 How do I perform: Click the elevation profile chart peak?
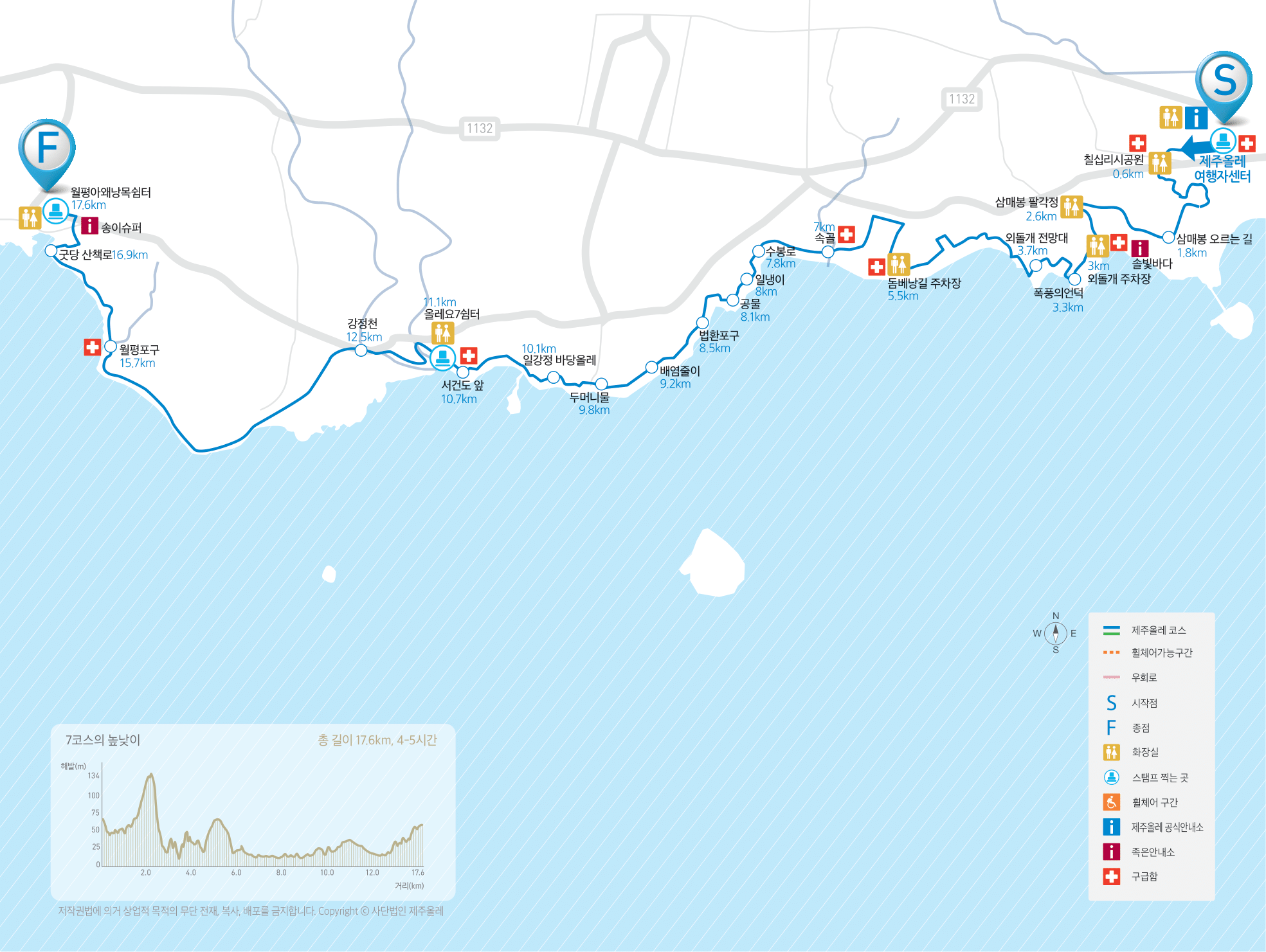click(151, 775)
